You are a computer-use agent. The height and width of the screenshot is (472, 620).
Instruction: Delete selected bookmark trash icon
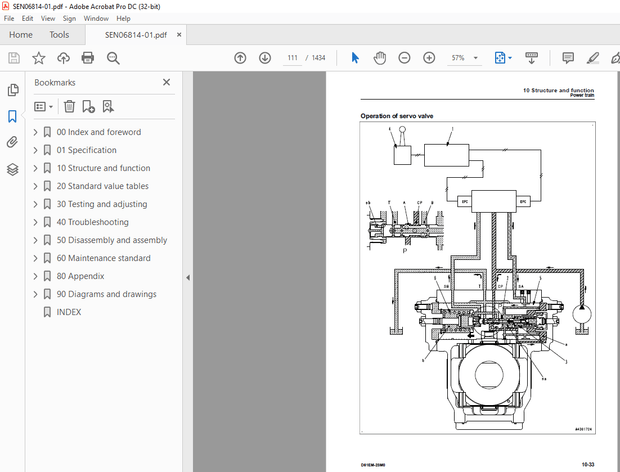(x=69, y=106)
